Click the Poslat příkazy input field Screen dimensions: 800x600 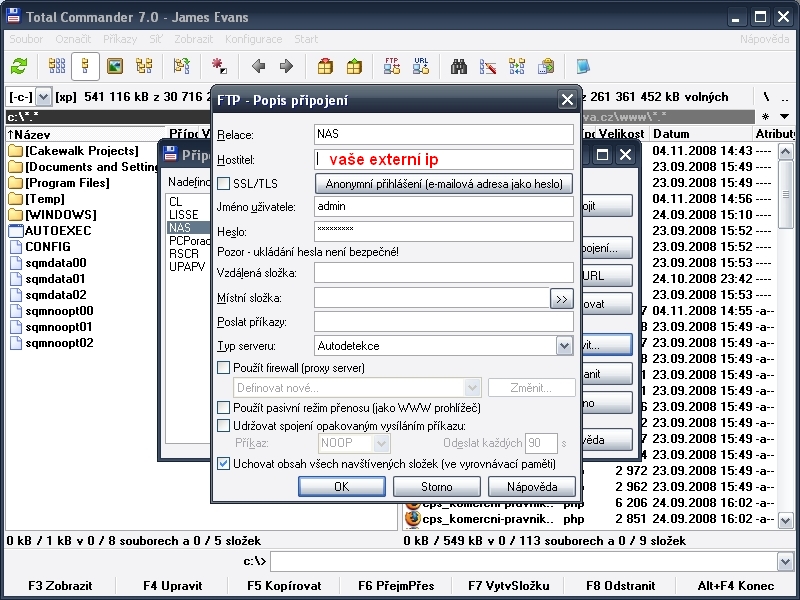tap(444, 322)
